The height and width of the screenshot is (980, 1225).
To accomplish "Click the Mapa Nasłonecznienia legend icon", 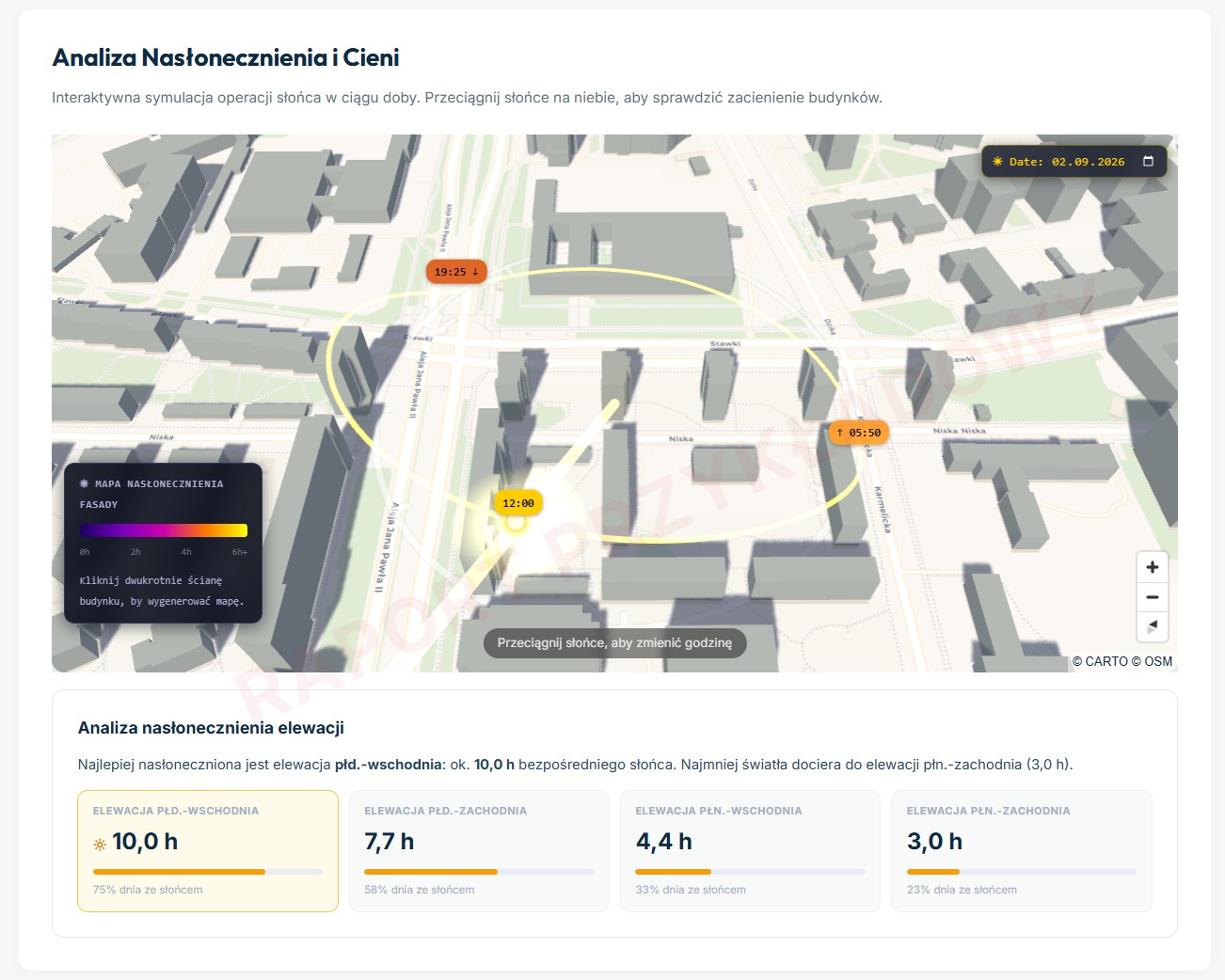I will pyautogui.click(x=84, y=483).
